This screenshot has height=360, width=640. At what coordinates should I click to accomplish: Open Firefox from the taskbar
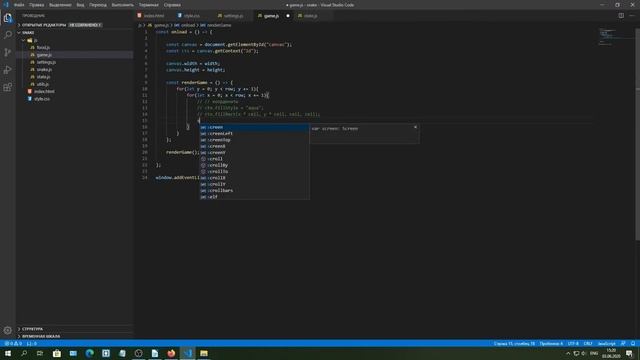[171, 353]
